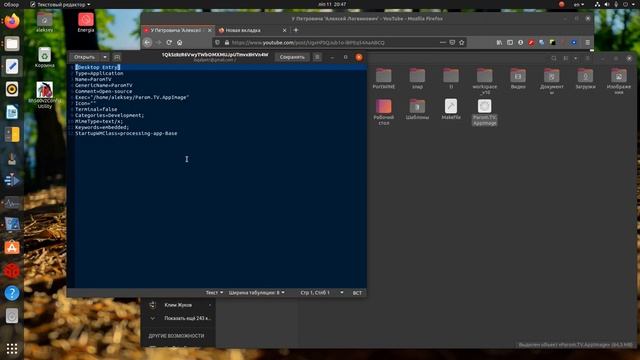Image resolution: width=640 pixels, height=360 pixels.
Task: Click the Exec= line in the editor
Action: coord(132,97)
